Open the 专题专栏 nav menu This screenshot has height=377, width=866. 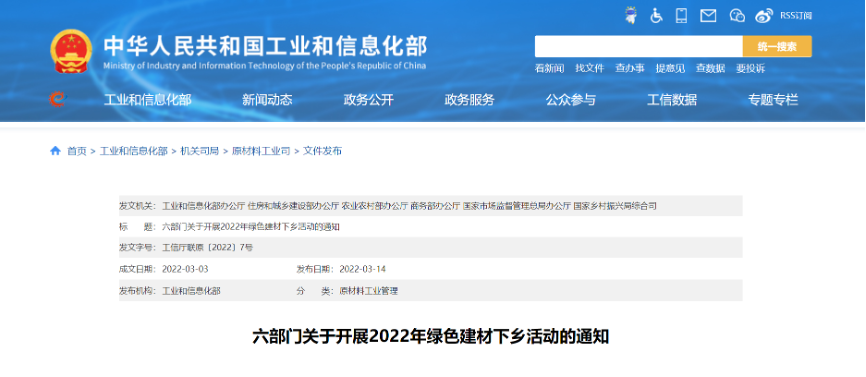point(773,100)
